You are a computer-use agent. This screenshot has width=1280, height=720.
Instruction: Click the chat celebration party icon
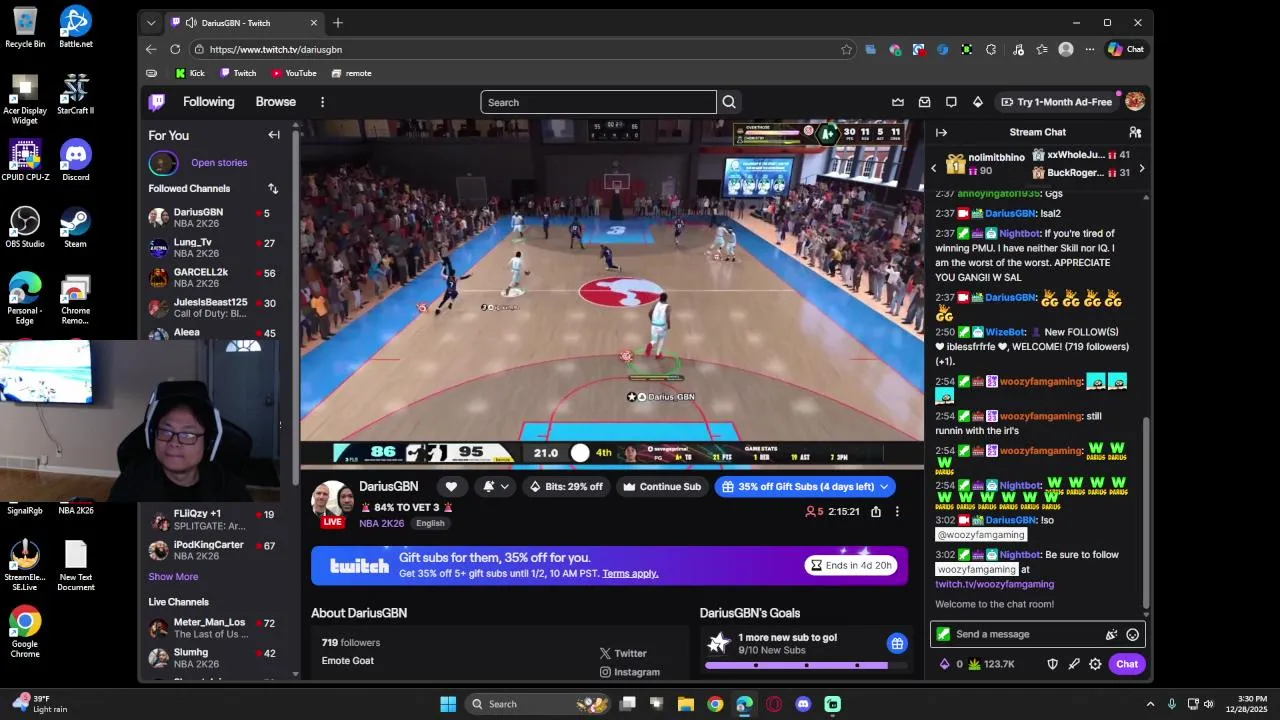(1111, 634)
